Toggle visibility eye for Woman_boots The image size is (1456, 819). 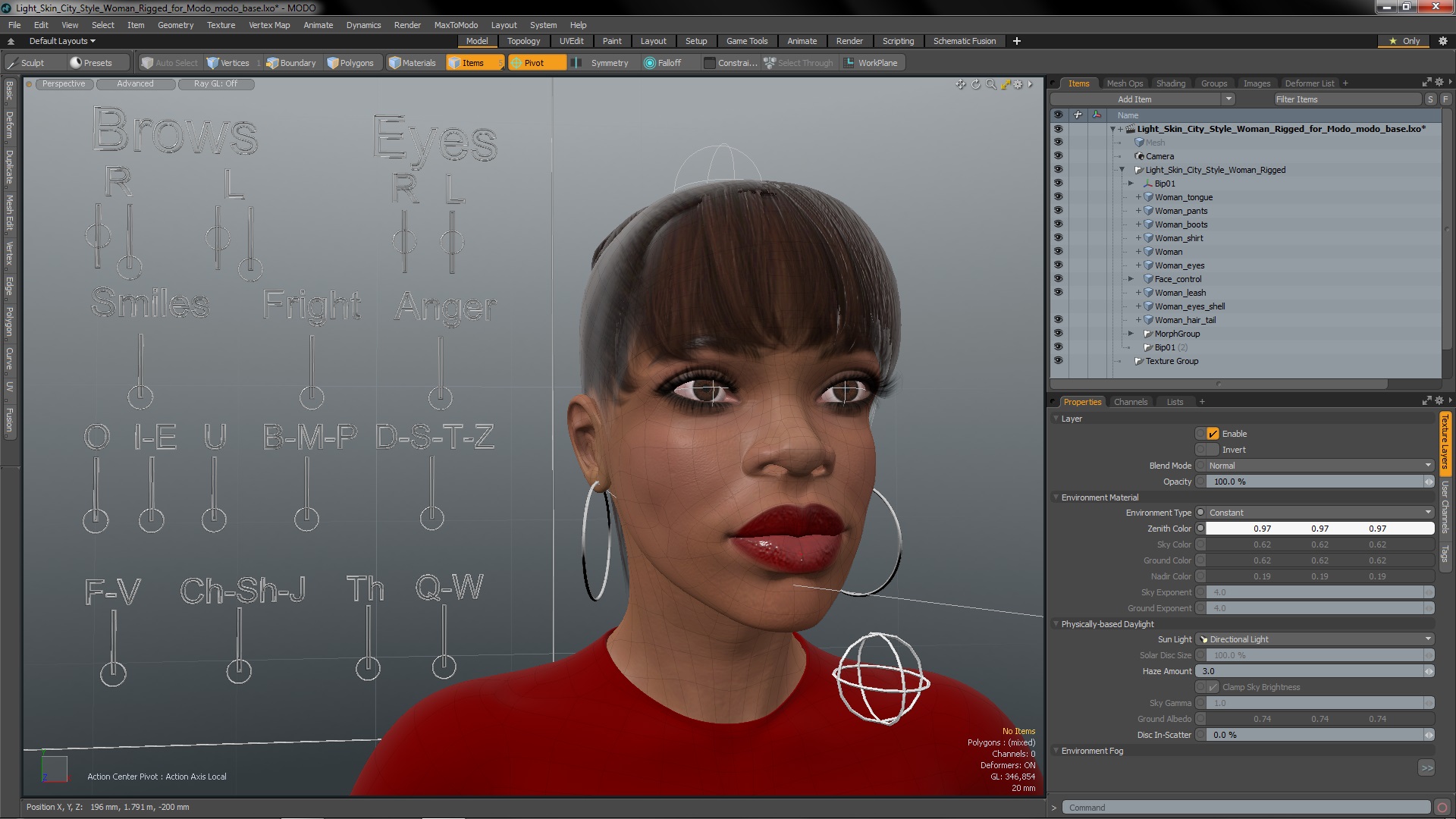pos(1058,224)
